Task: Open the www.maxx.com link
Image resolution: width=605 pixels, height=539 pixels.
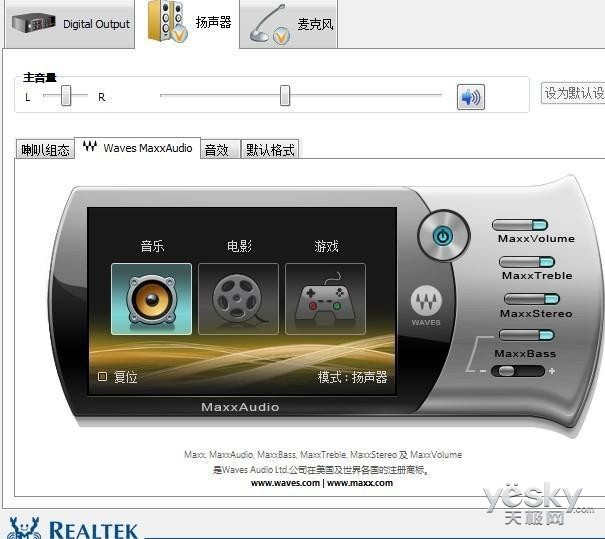Action: (360, 483)
